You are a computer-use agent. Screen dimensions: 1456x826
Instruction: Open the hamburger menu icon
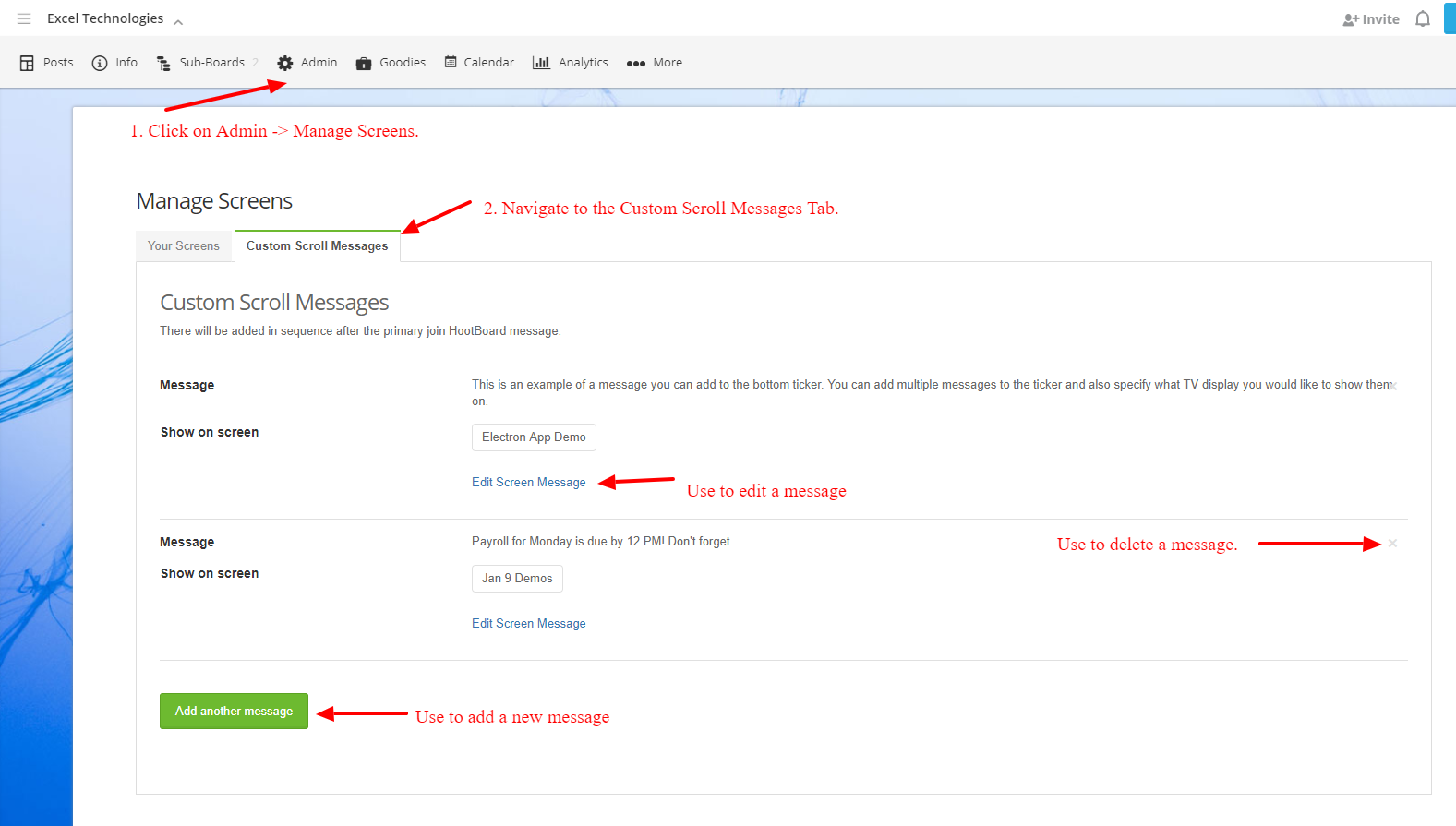[24, 18]
